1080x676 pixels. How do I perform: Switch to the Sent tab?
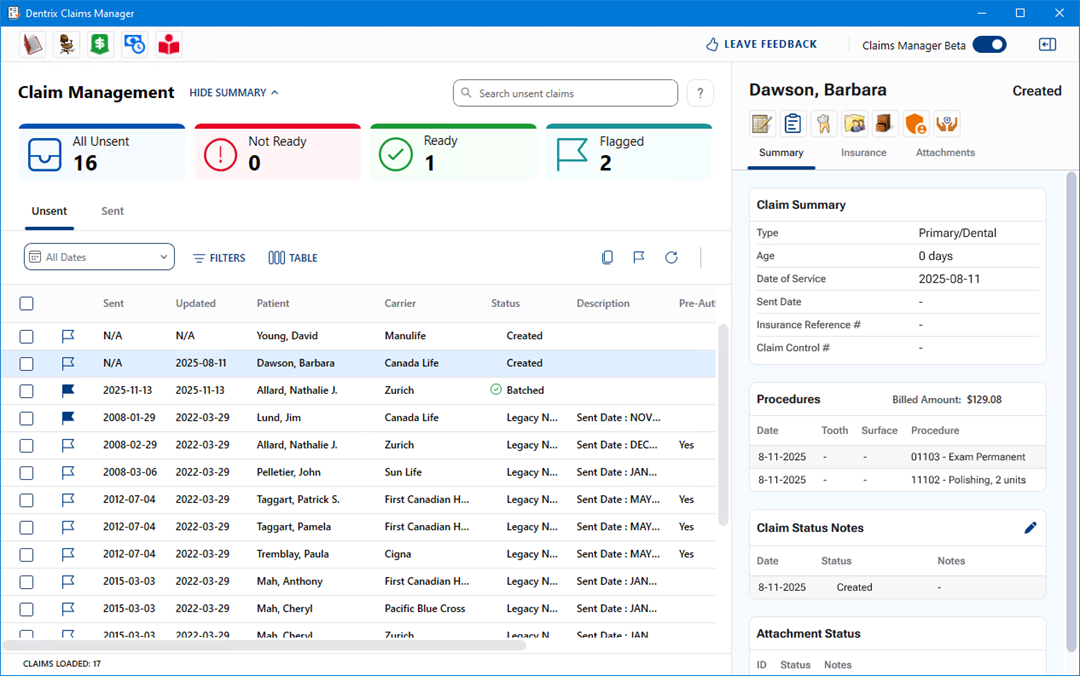pos(113,211)
